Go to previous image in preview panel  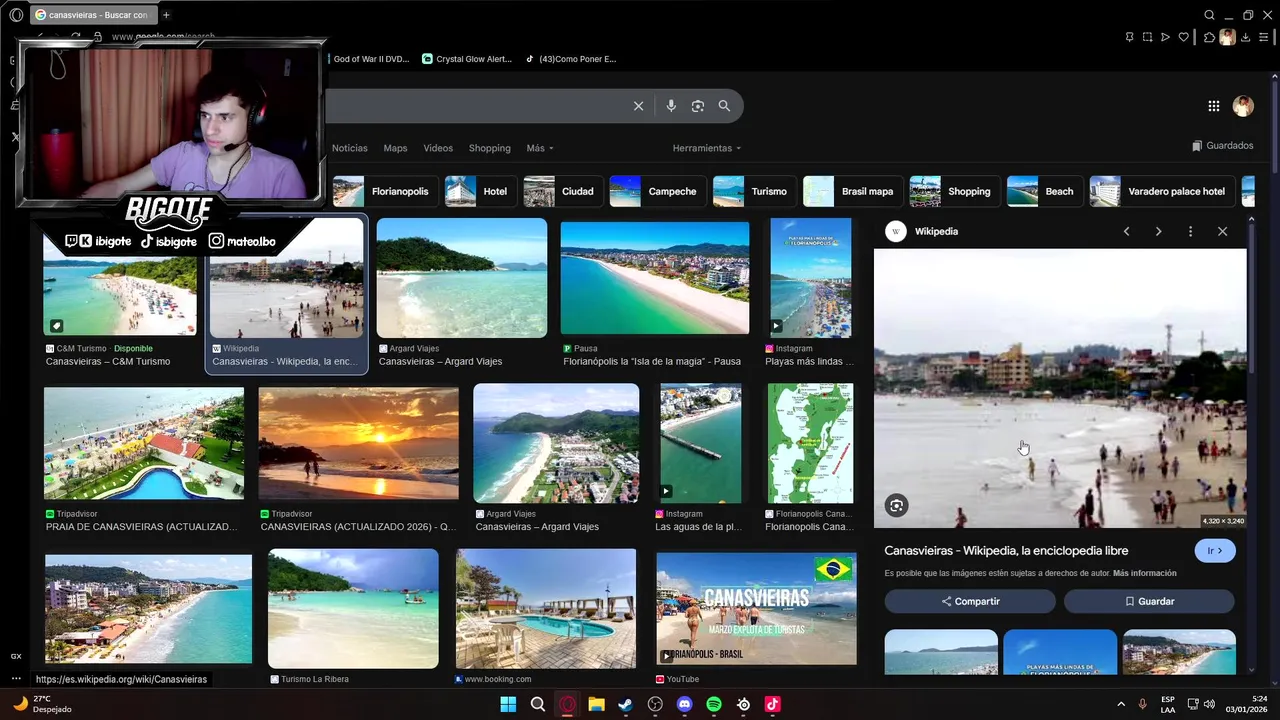tap(1126, 231)
